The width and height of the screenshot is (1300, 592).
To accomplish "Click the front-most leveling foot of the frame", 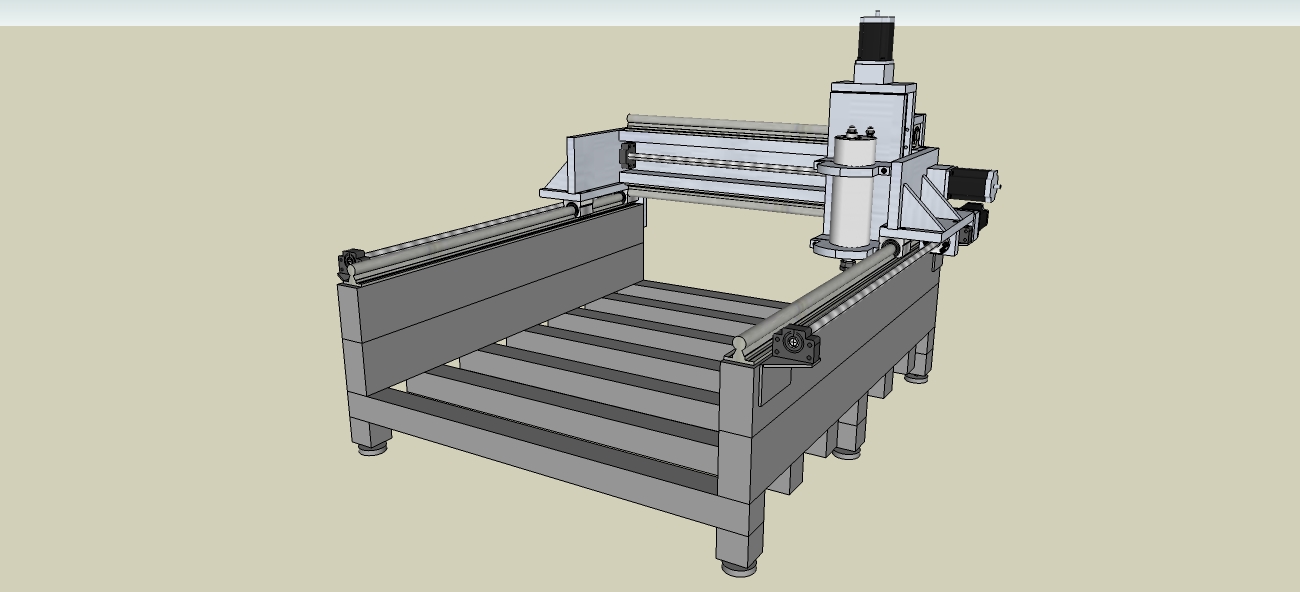I will [x=739, y=566].
